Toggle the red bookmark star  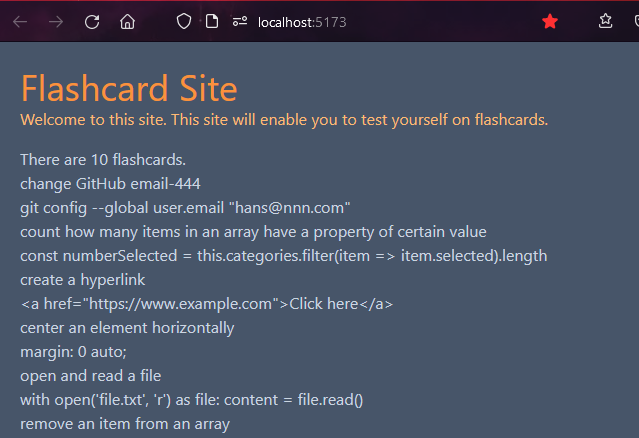pos(550,21)
